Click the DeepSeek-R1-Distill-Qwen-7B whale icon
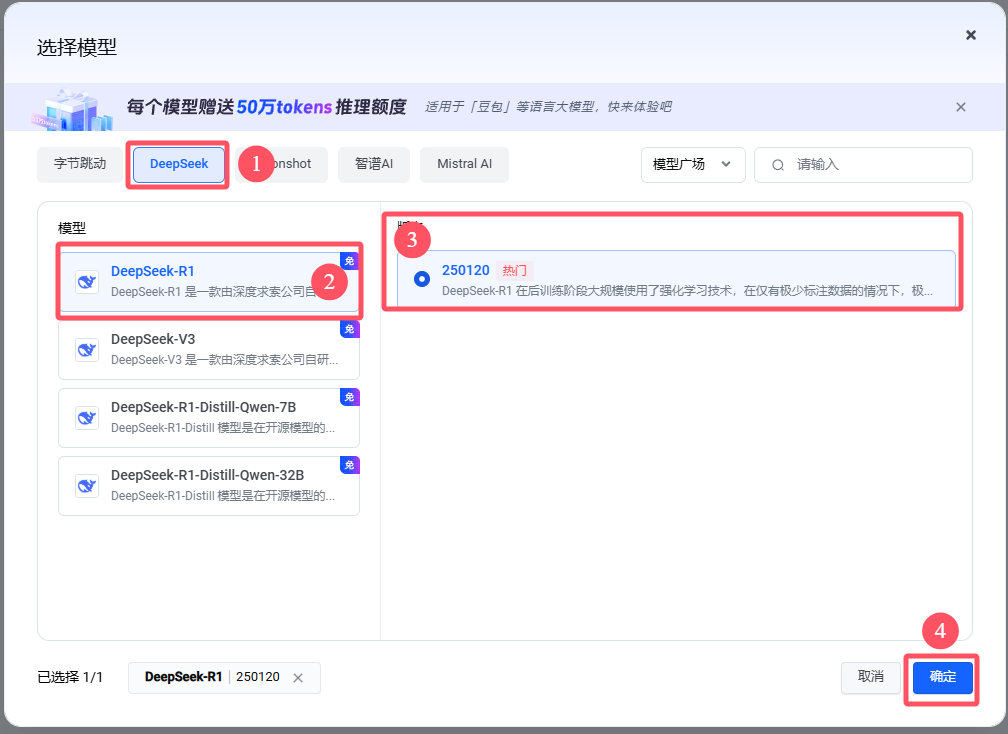This screenshot has width=1008, height=734. 87,418
